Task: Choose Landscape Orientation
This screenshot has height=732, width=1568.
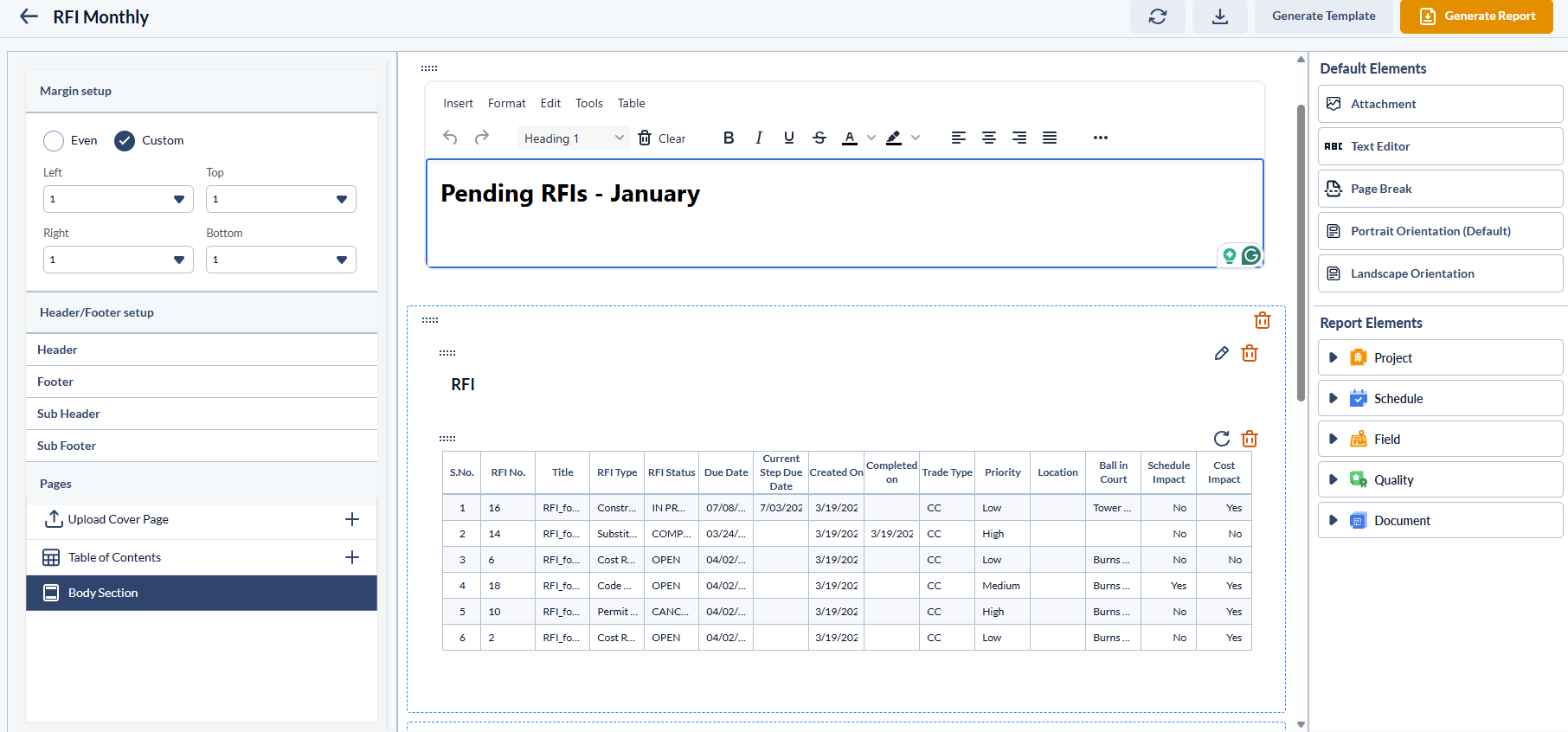Action: click(1441, 273)
